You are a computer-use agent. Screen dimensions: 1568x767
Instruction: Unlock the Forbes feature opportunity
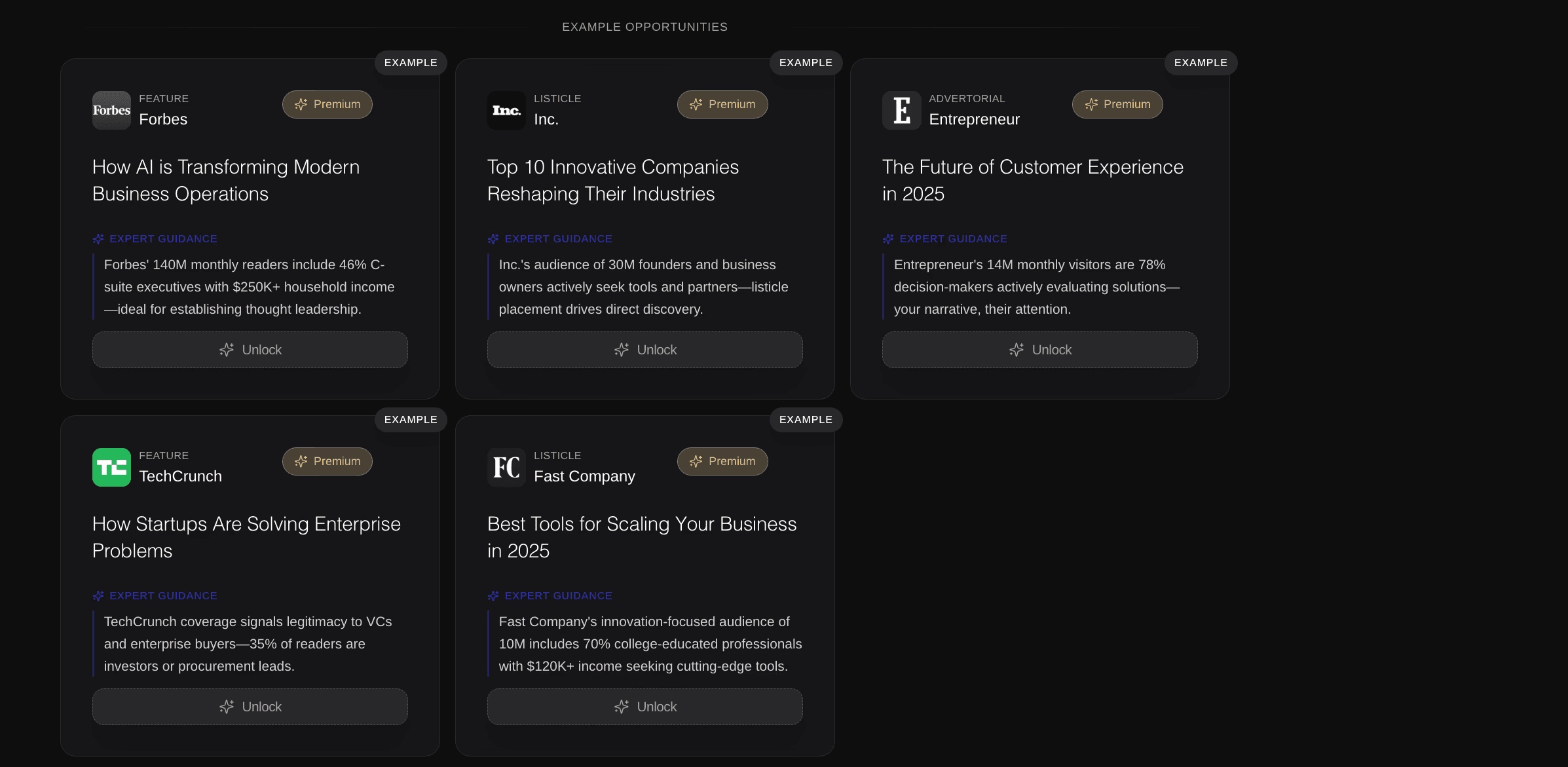[x=250, y=350]
